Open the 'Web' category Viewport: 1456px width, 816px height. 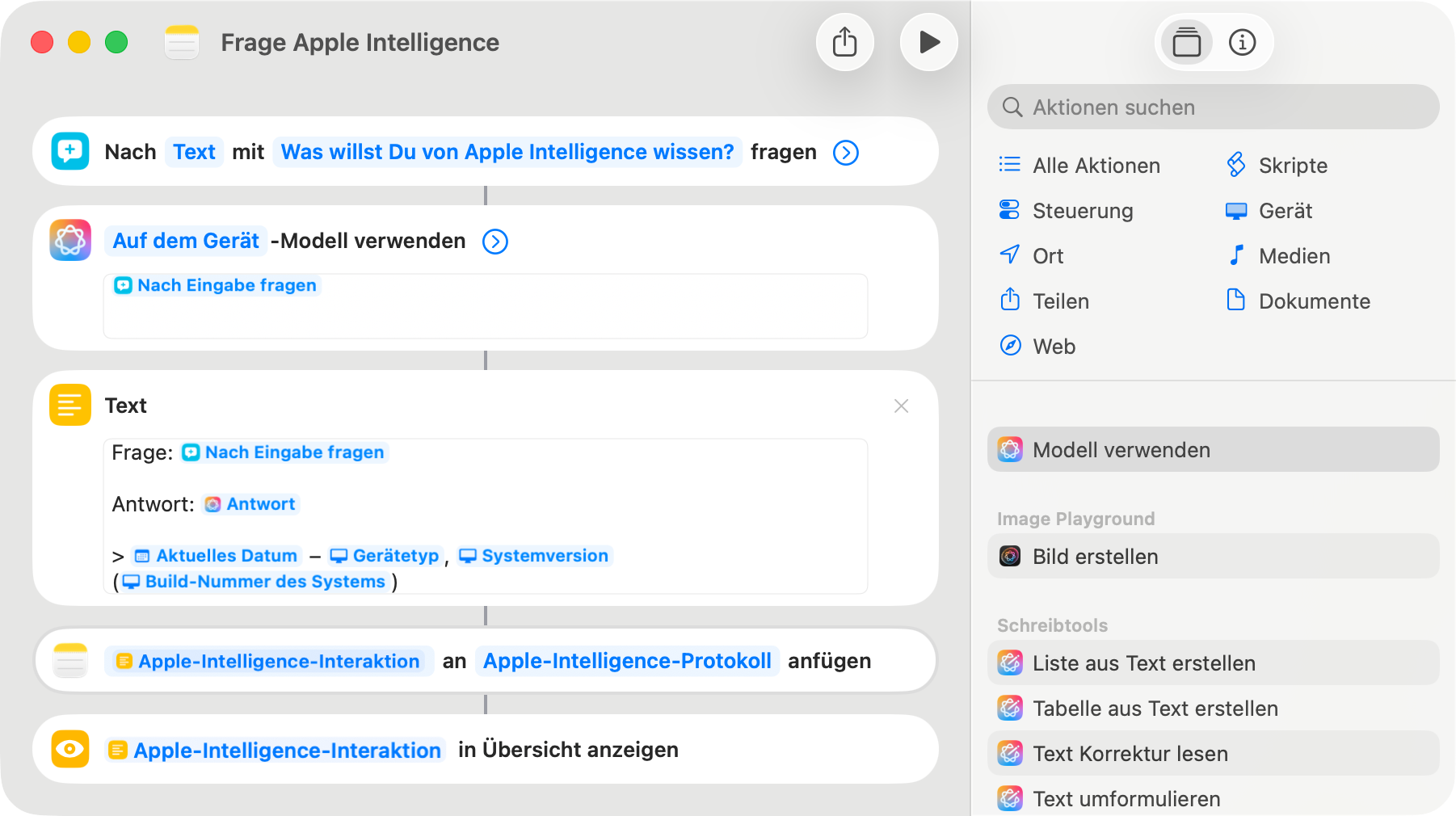coord(1037,346)
